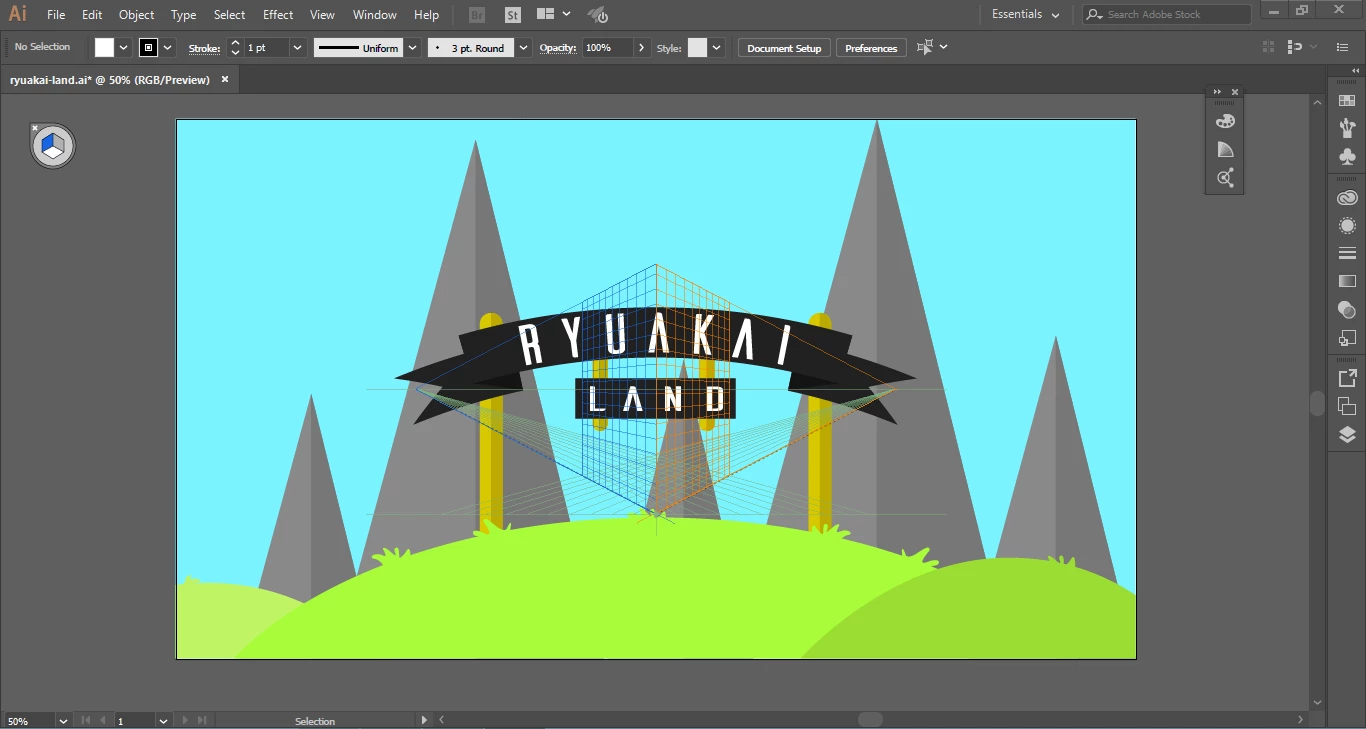The image size is (1366, 729).
Task: Expand the opacity slider arrow
Action: [x=641, y=48]
